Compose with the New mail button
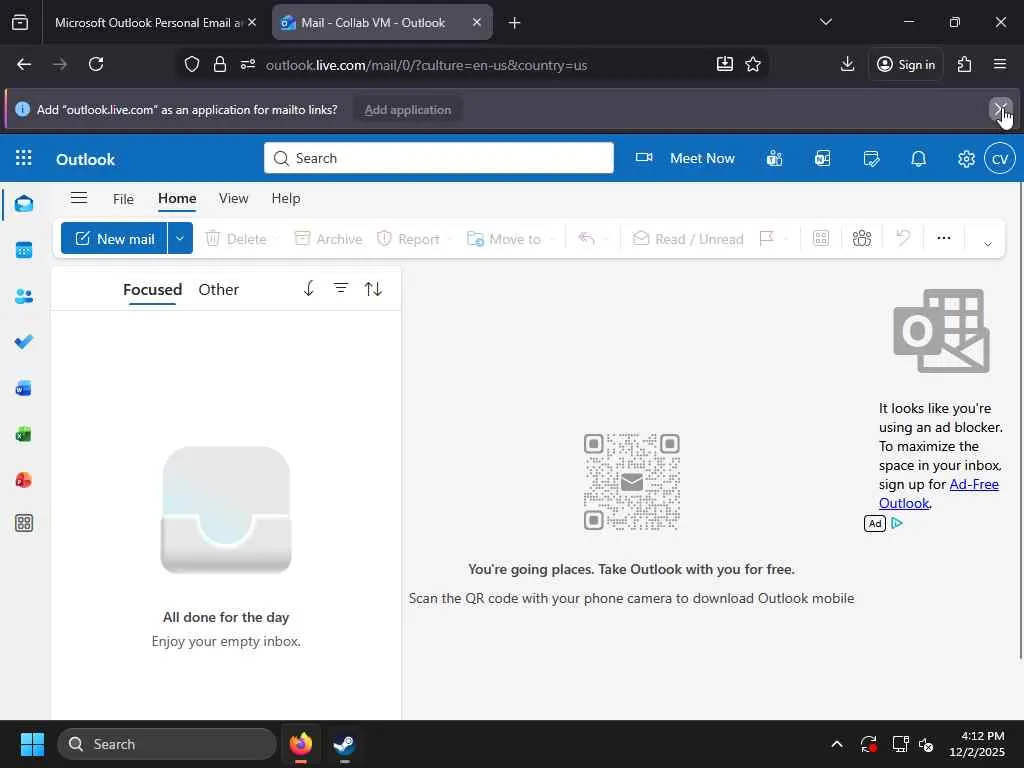 (114, 238)
